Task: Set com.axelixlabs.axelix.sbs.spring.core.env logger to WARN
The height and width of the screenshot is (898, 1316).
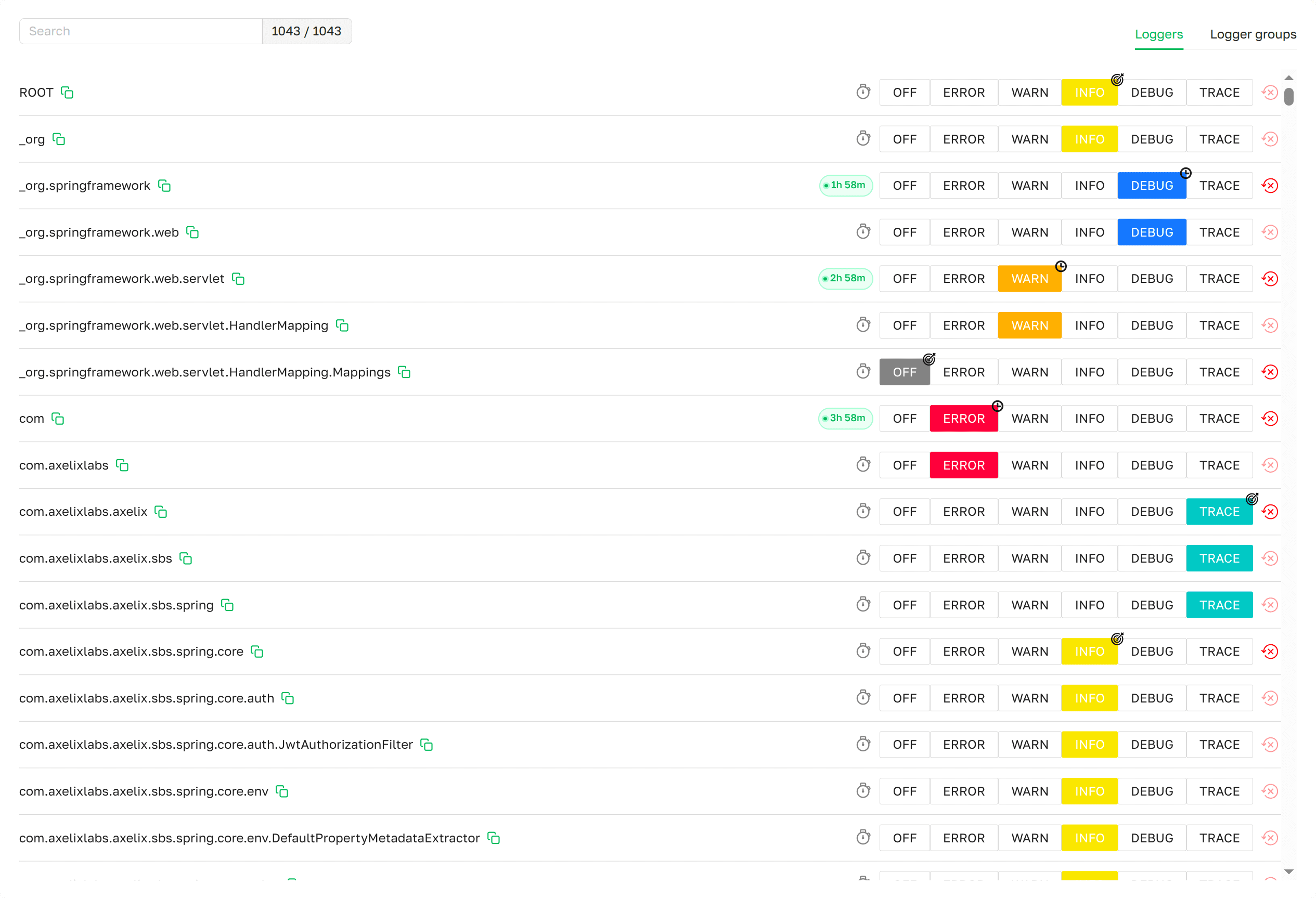Action: coord(1029,791)
